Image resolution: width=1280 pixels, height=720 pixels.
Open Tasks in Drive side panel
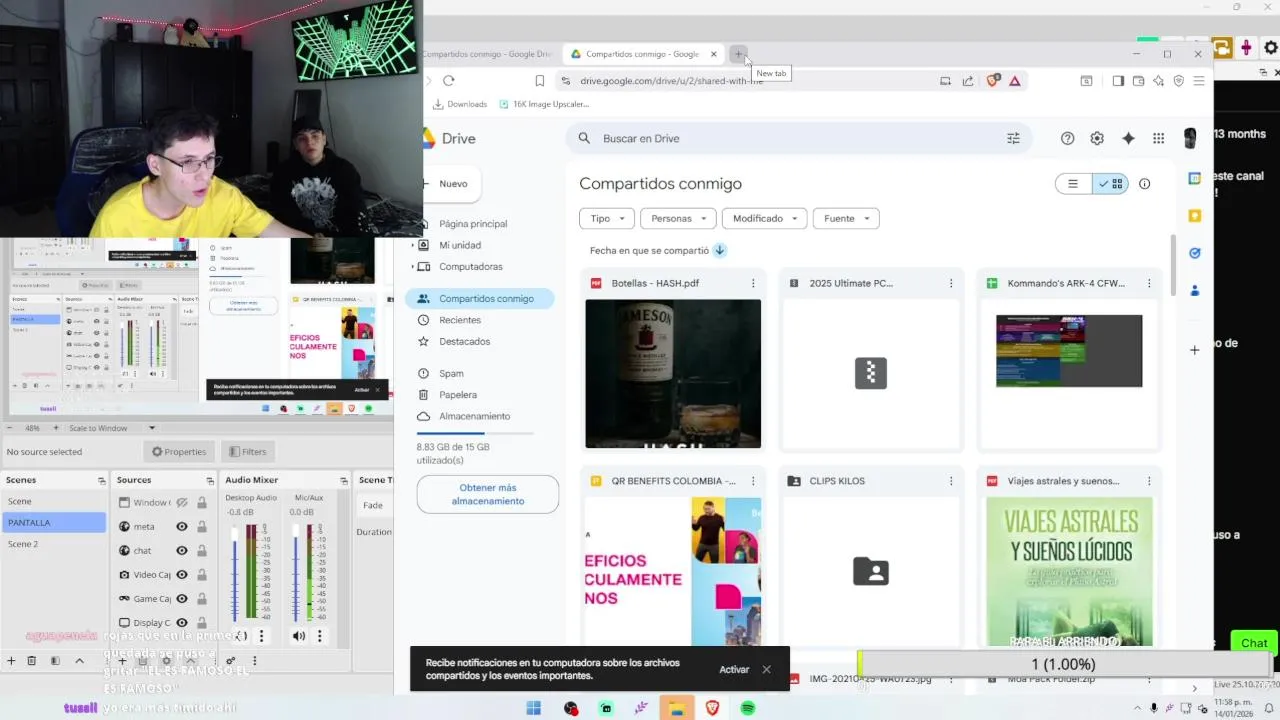point(1194,253)
